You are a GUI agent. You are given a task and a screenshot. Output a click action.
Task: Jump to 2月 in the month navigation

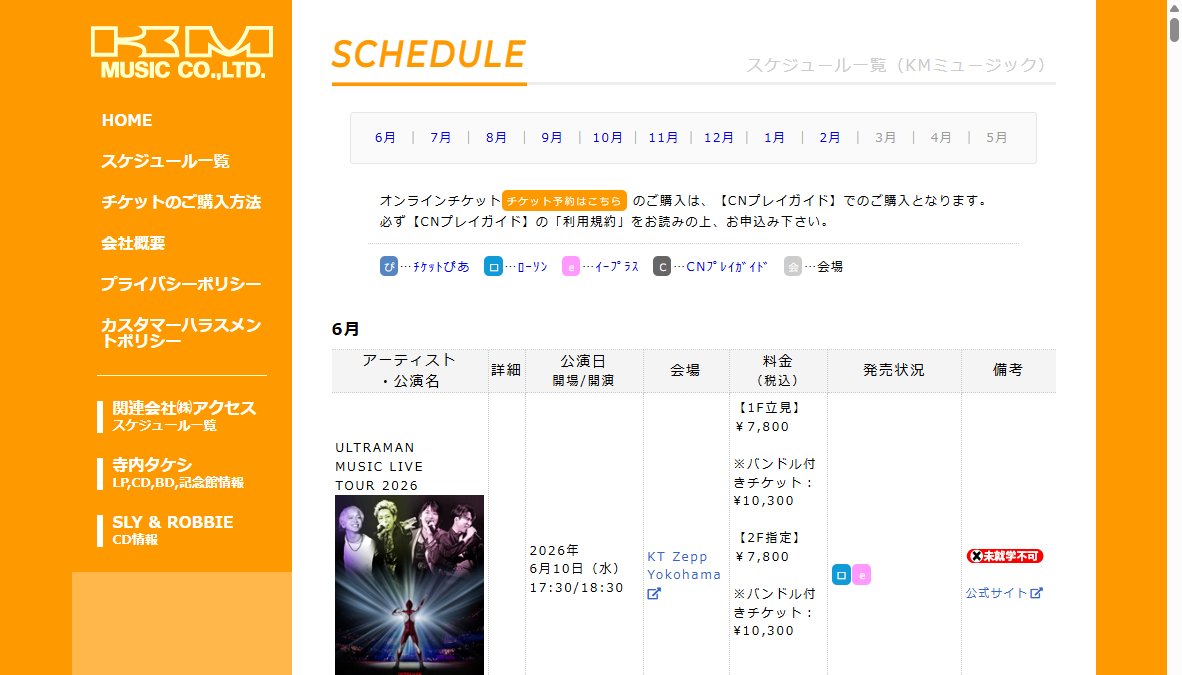pyautogui.click(x=830, y=137)
